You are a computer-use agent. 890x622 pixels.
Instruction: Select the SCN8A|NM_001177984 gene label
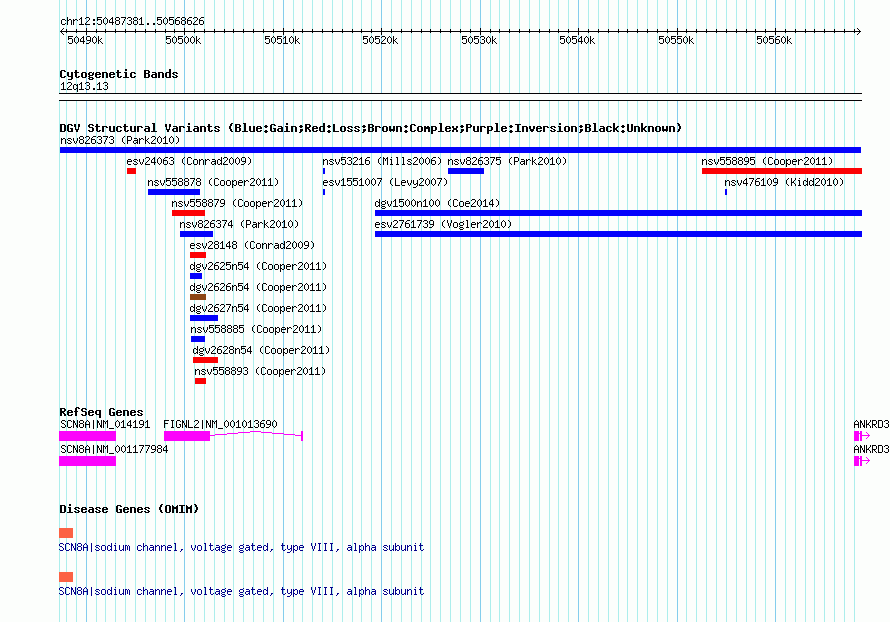114,449
